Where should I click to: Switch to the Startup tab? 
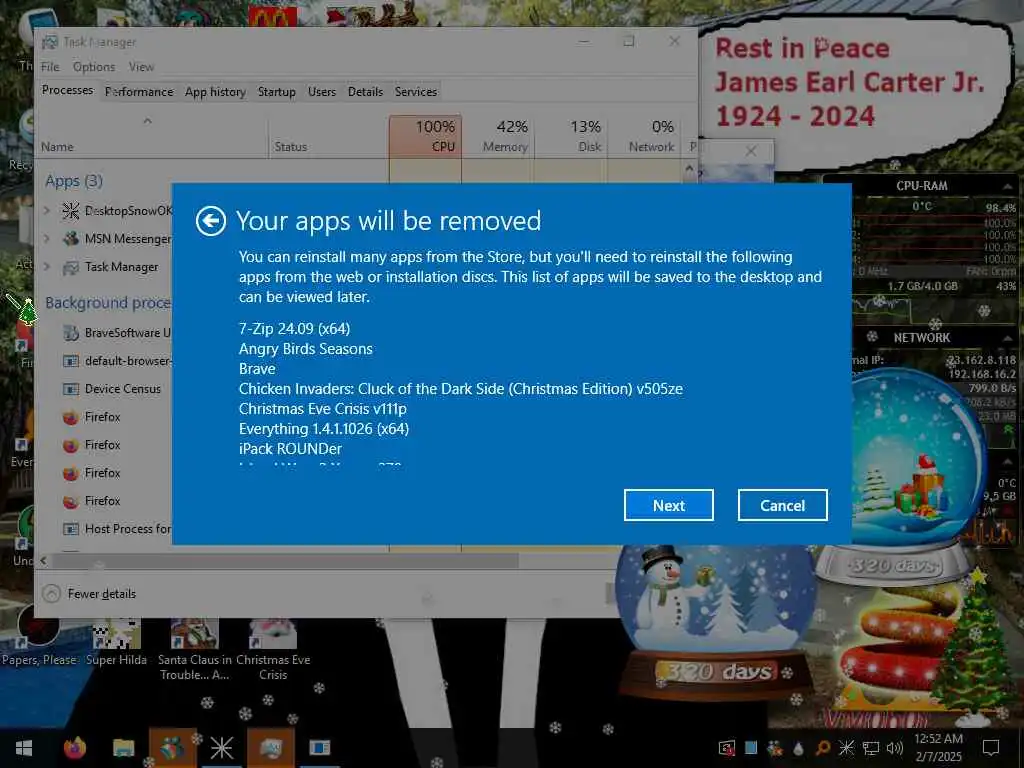click(276, 91)
